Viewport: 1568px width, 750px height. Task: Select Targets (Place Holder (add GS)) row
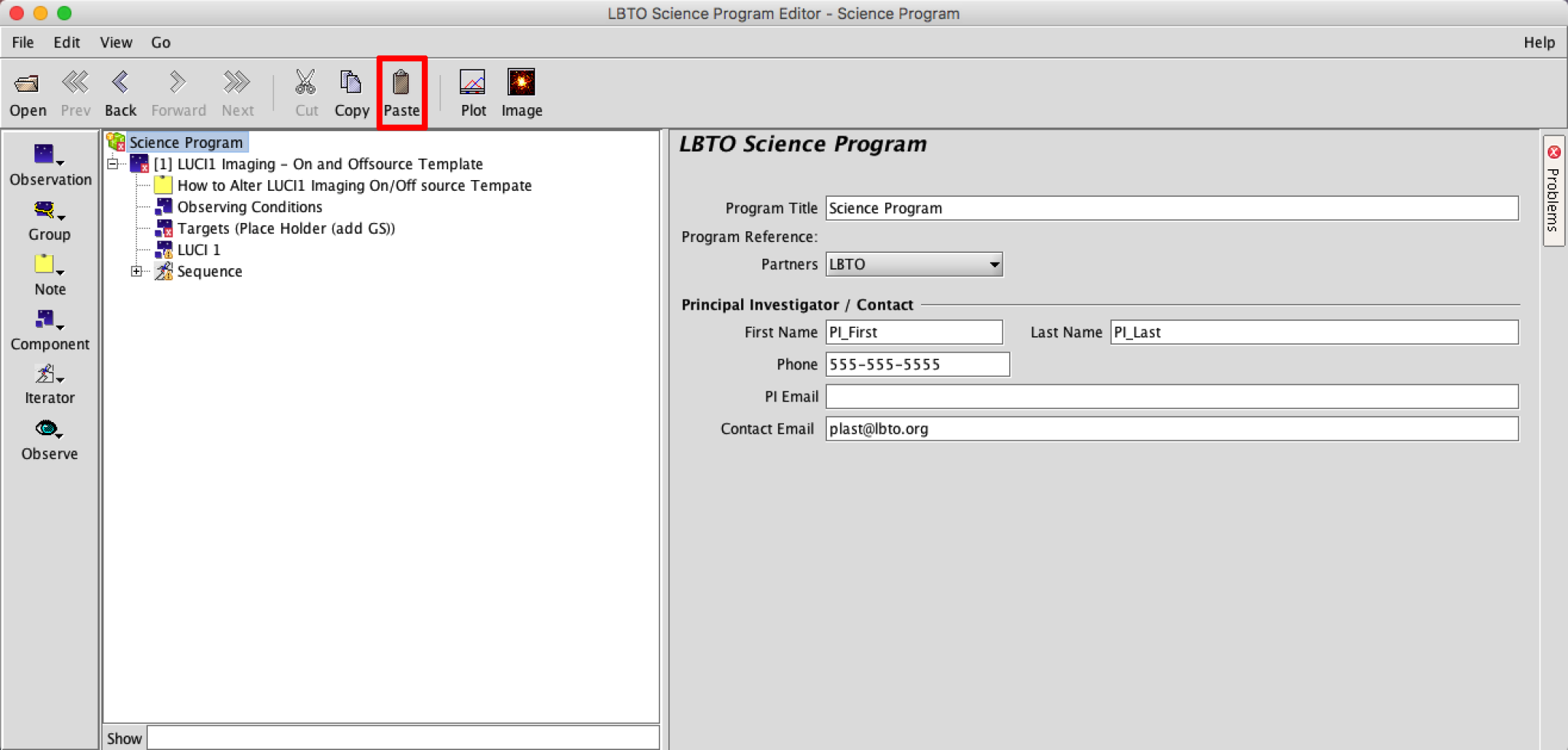(286, 228)
